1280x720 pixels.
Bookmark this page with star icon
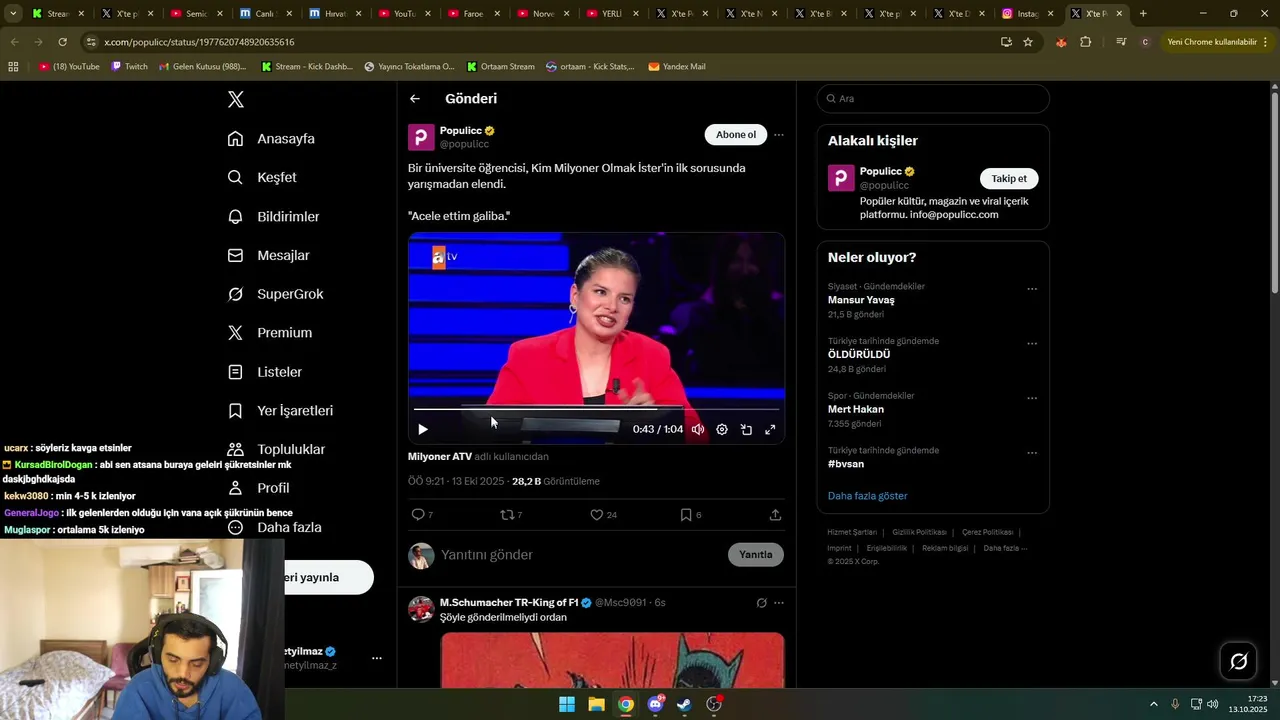pyautogui.click(x=1028, y=42)
